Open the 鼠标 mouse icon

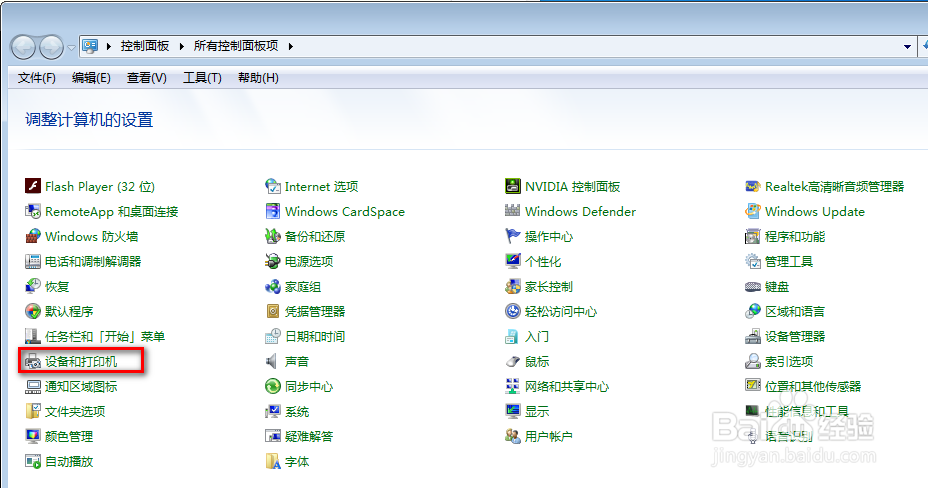coord(513,361)
